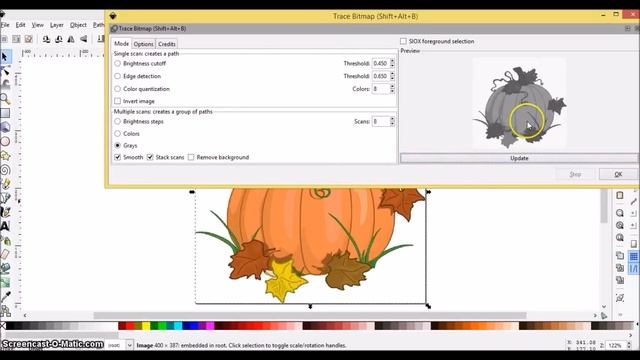Select the 3D Box tool
Screen dimensions: 640x360
click(5, 127)
